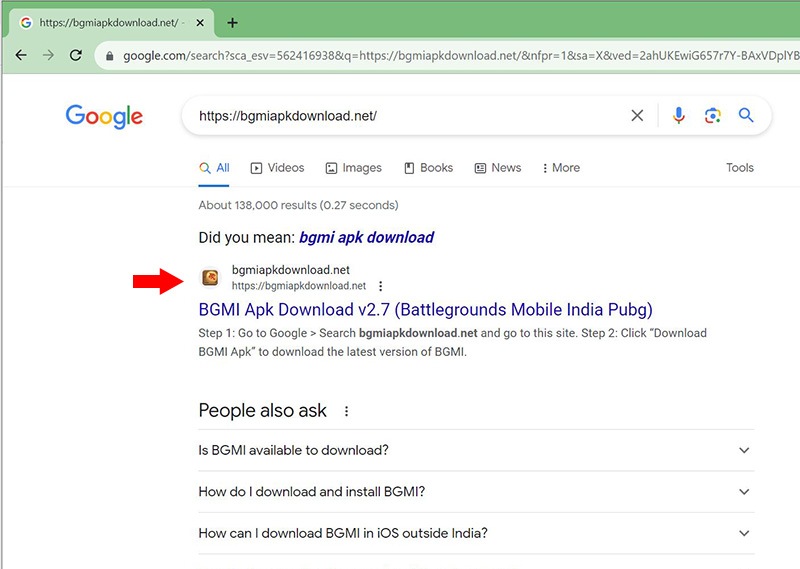Image resolution: width=800 pixels, height=569 pixels.
Task: Click the padlock site info icon
Action: click(x=109, y=56)
